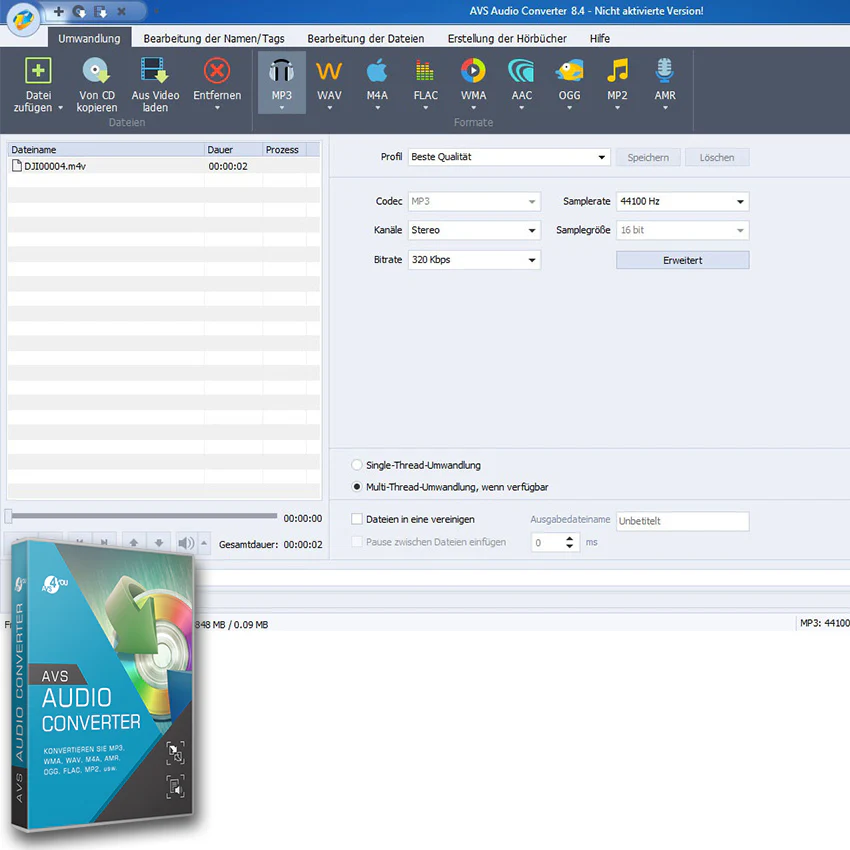Pick the OGG format icon
850x850 pixels.
point(570,70)
